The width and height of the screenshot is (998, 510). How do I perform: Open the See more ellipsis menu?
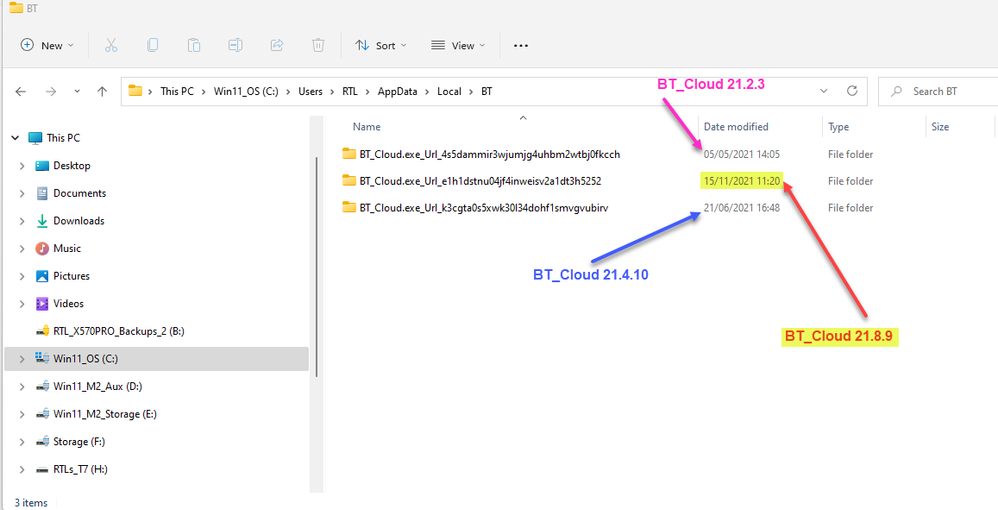point(520,45)
